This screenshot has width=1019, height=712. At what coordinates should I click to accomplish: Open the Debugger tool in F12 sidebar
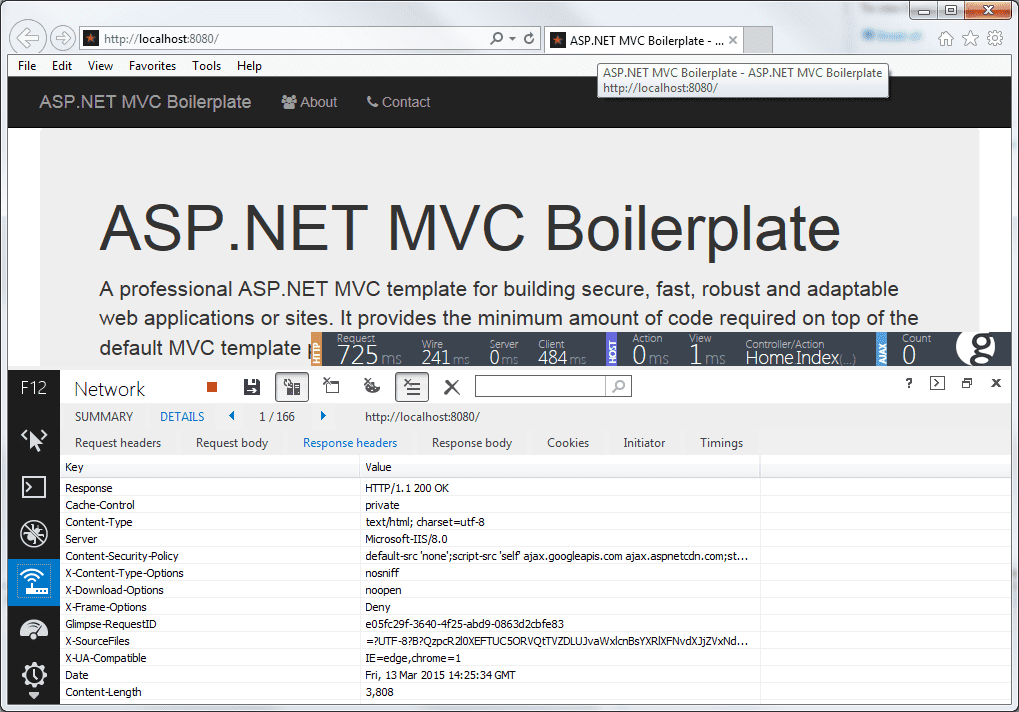34,533
